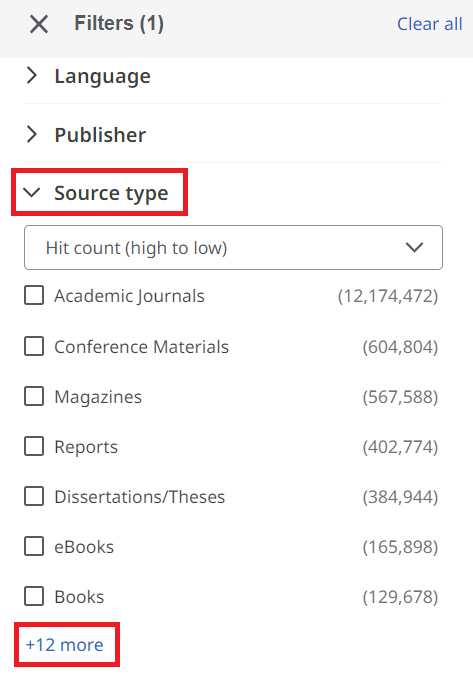Click the Filters (1) title
Viewport: 473px width, 677px height.
[x=119, y=23]
